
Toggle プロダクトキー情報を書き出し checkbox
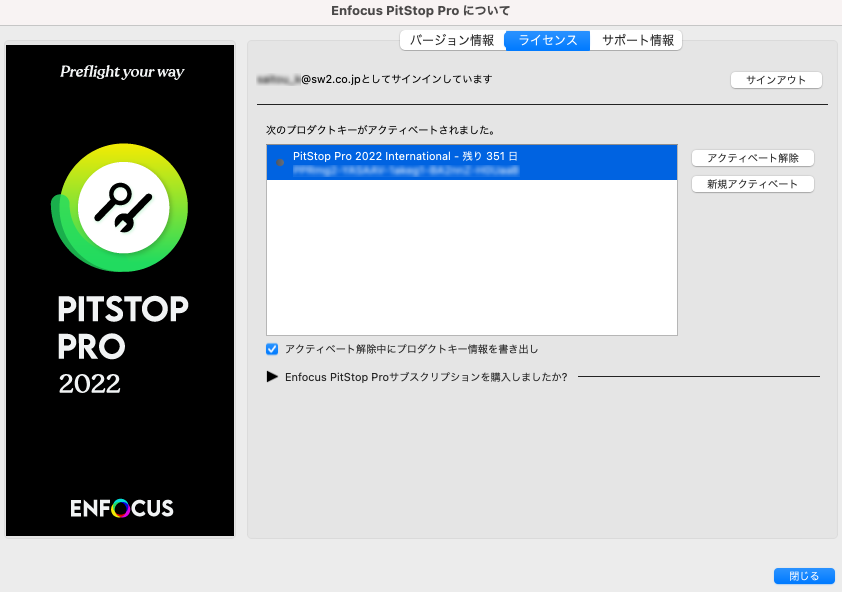pyautogui.click(x=272, y=349)
